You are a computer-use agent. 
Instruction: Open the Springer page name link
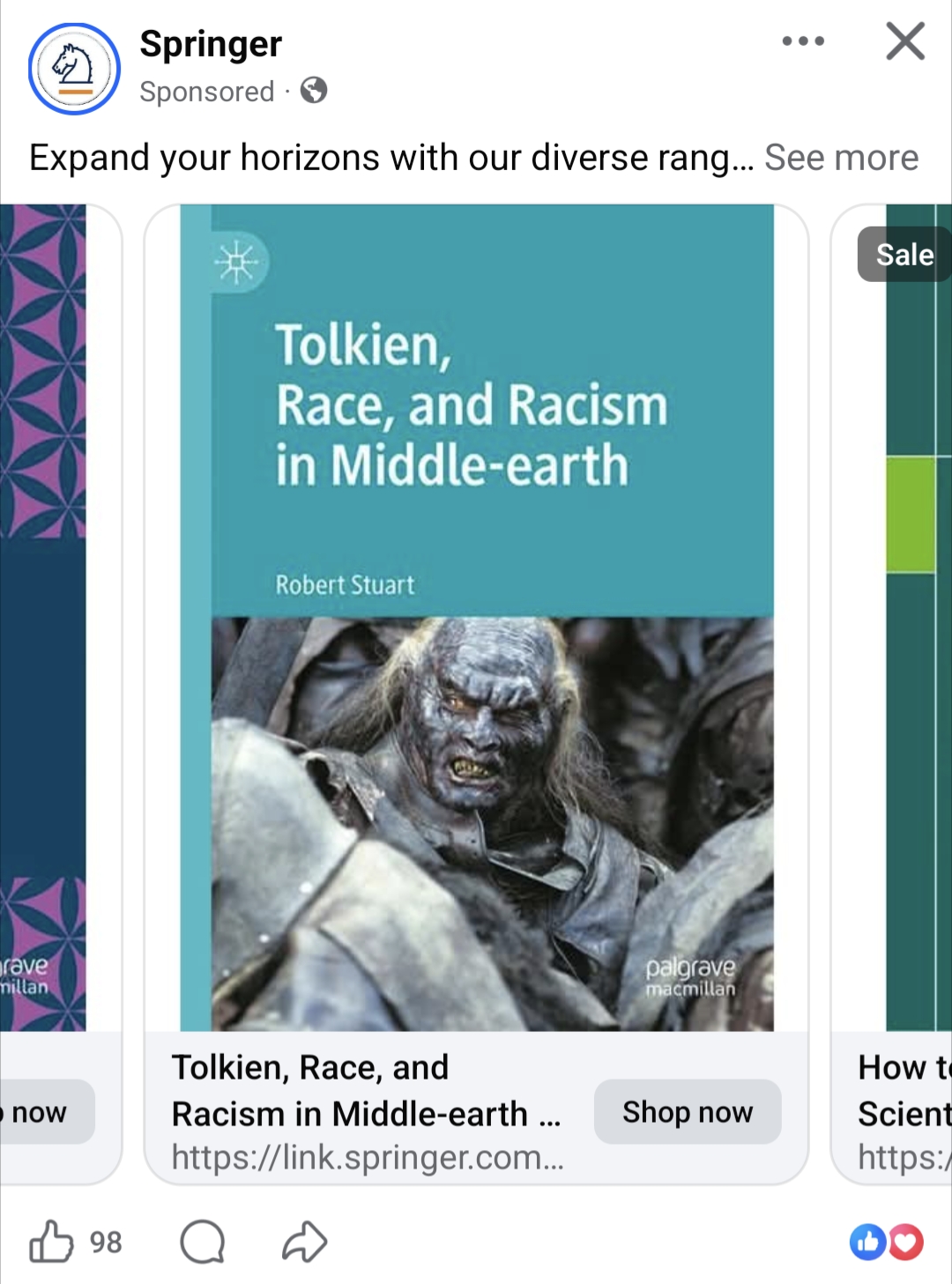click(211, 43)
